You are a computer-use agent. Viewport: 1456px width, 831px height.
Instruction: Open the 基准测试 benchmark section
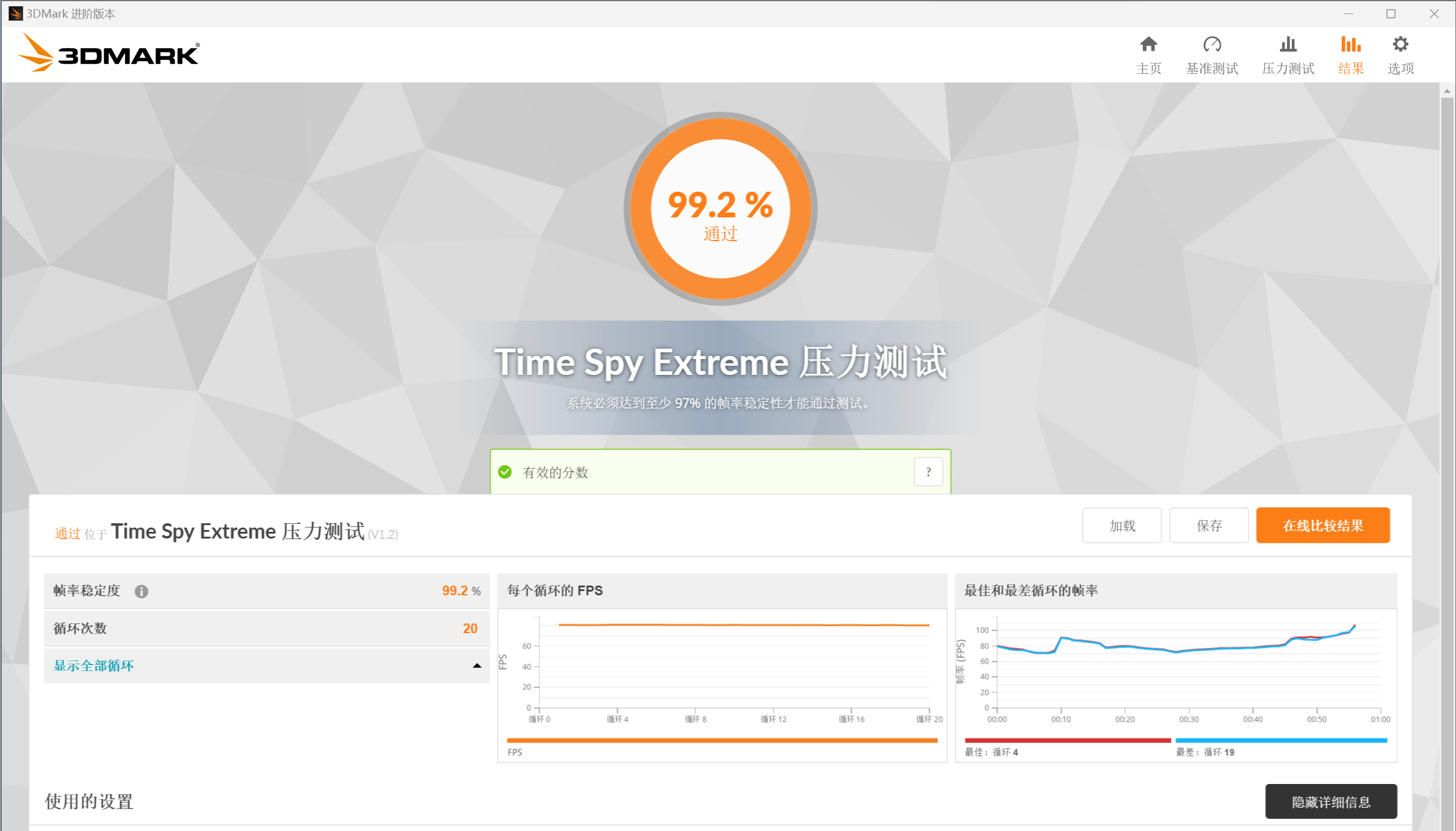[x=1212, y=54]
